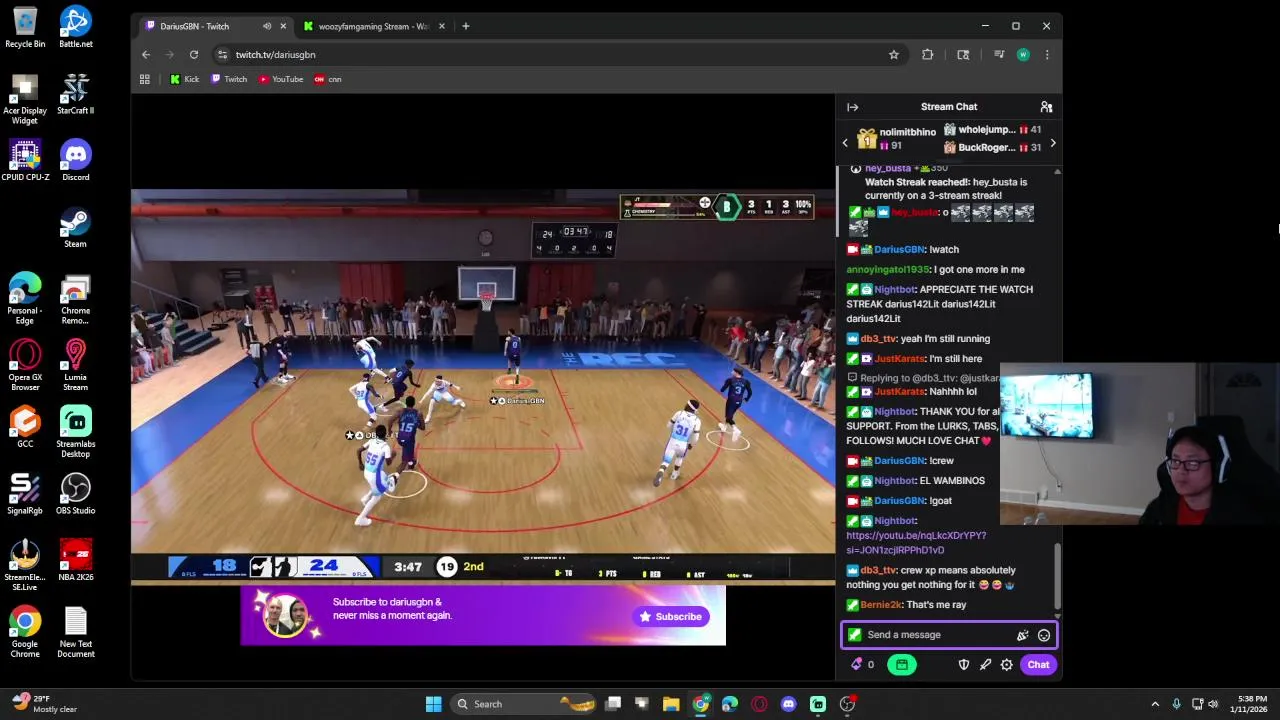
Task: Reload the Twitch page
Action: tap(194, 55)
